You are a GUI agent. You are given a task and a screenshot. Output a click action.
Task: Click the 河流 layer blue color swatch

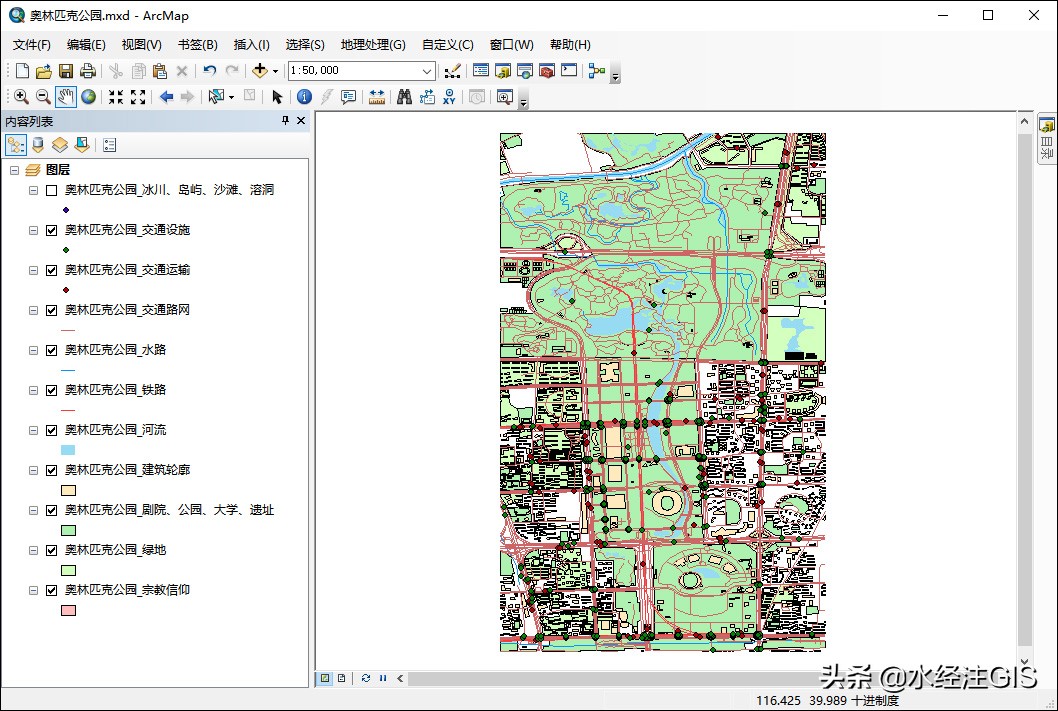pos(68,451)
